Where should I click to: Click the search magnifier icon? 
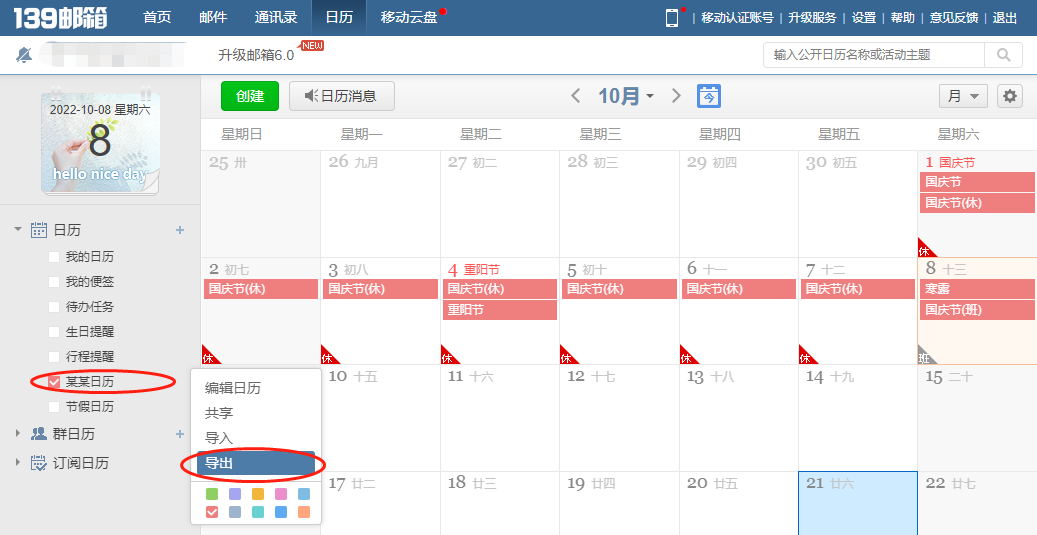pyautogui.click(x=1003, y=55)
